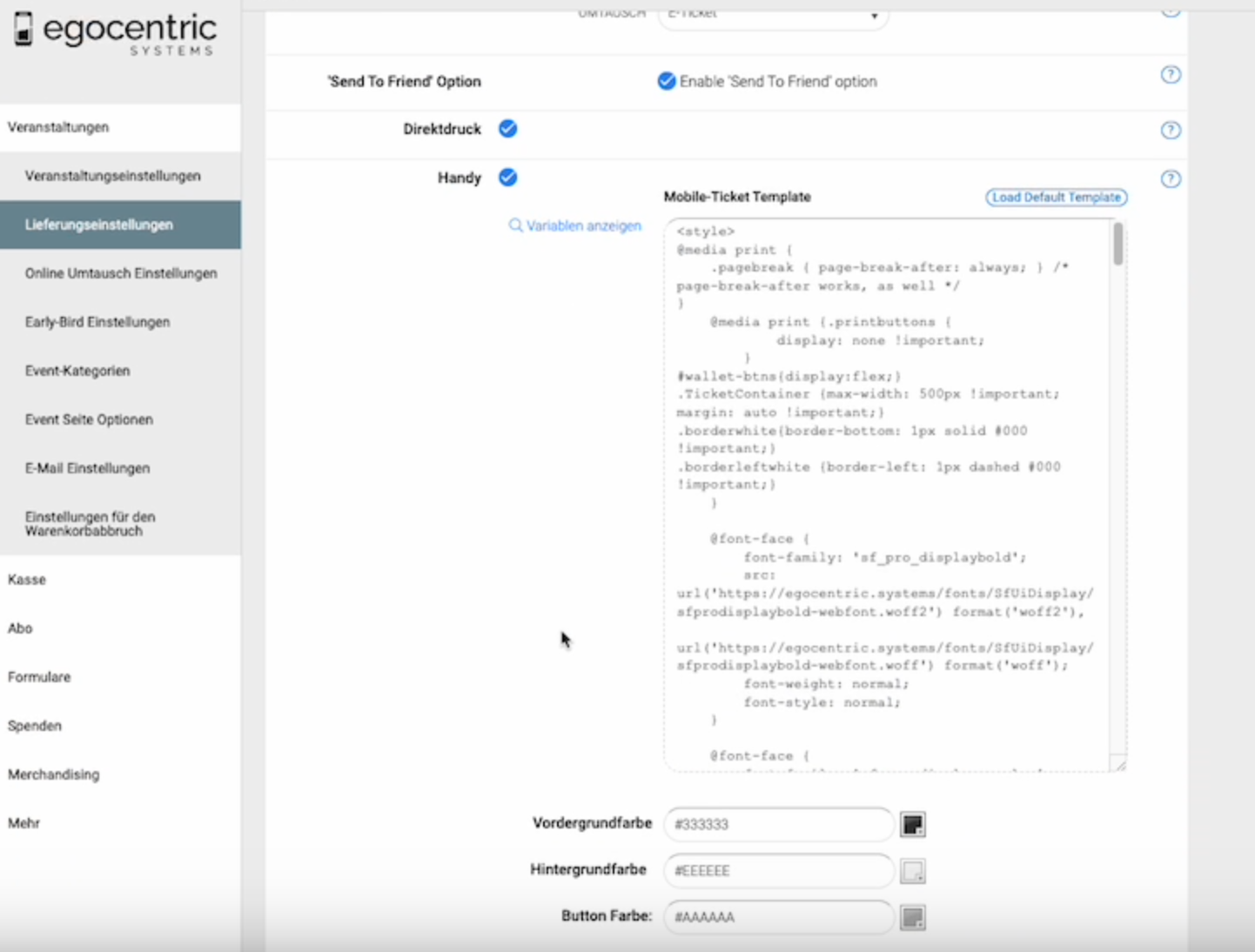Open help icon for the Handy row
Screen dimensions: 1255x952
(1171, 179)
